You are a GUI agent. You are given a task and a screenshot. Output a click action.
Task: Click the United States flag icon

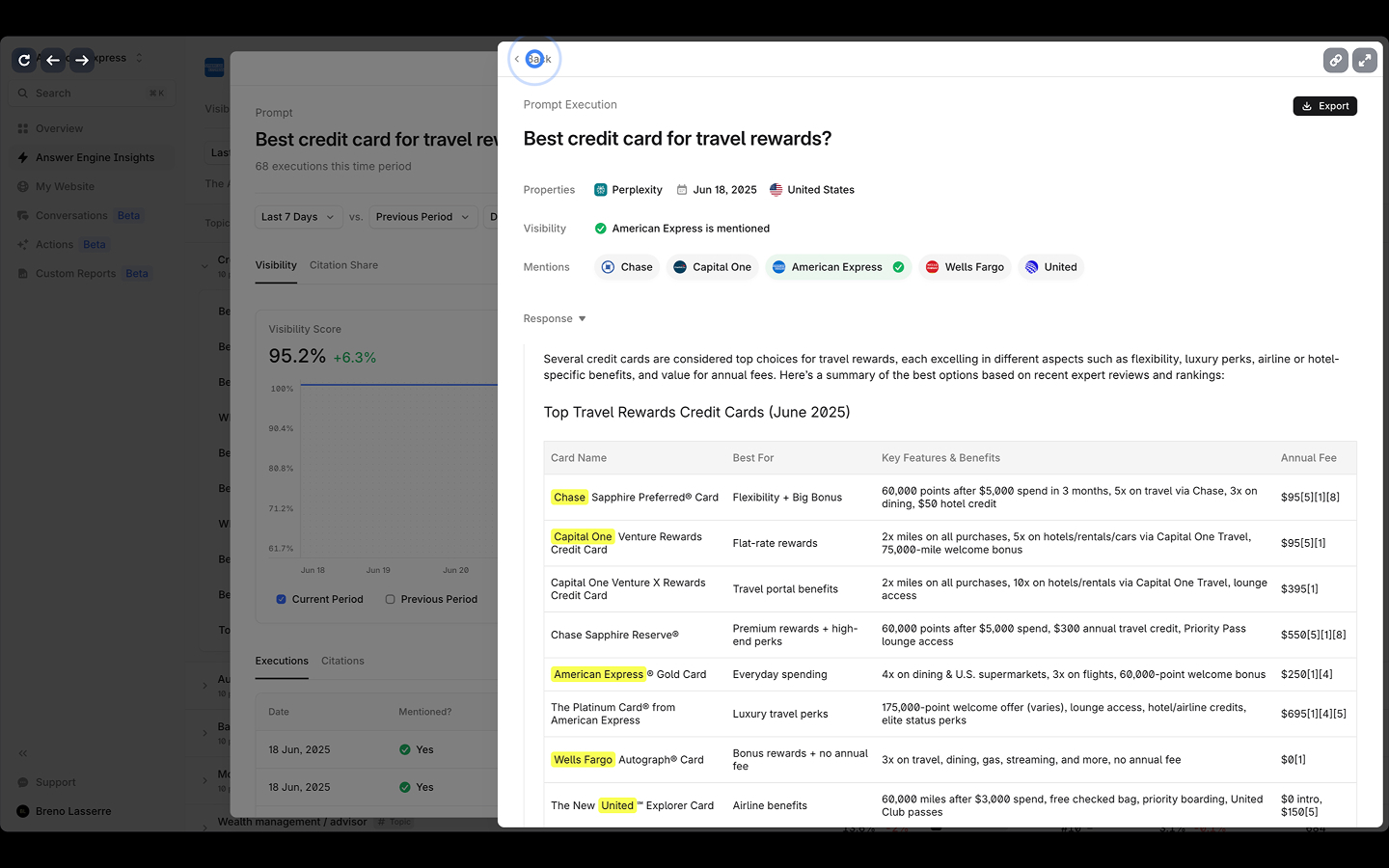tap(776, 190)
